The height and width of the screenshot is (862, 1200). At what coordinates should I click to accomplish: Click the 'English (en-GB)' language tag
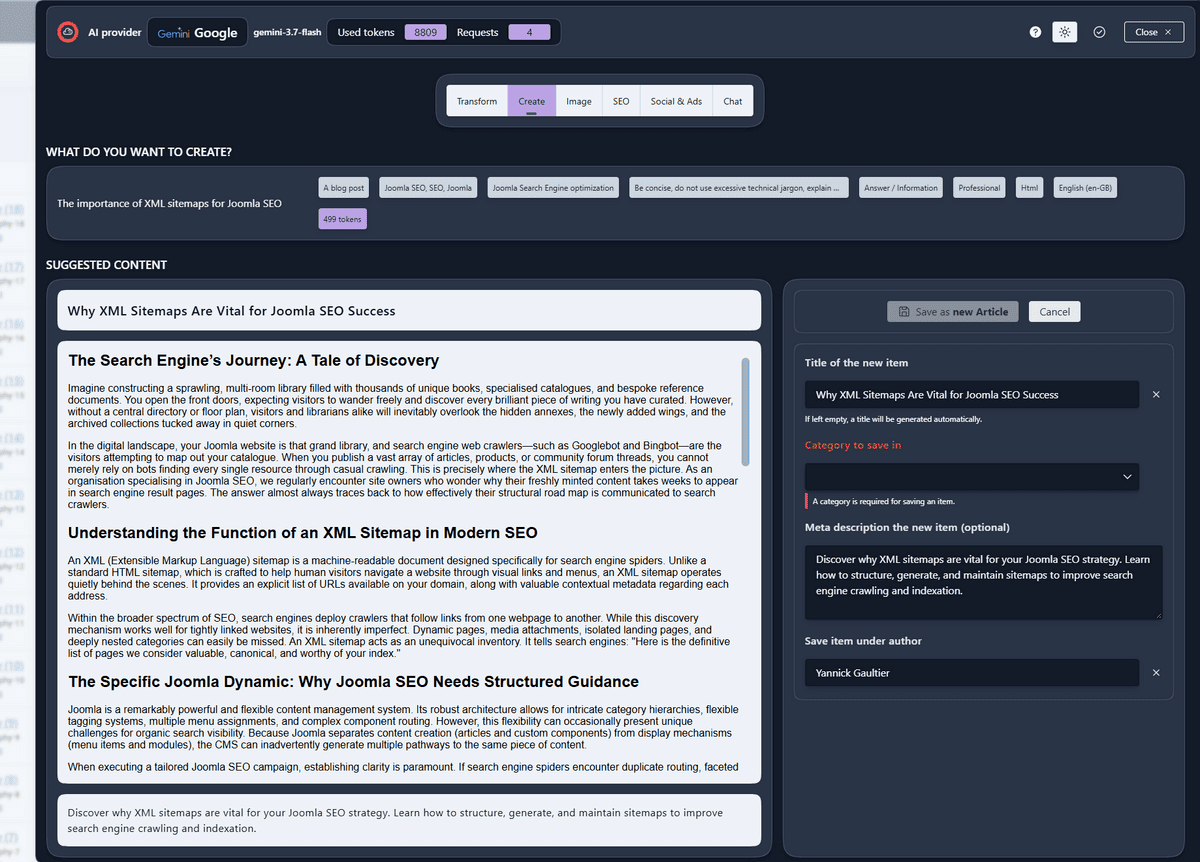point(1085,188)
